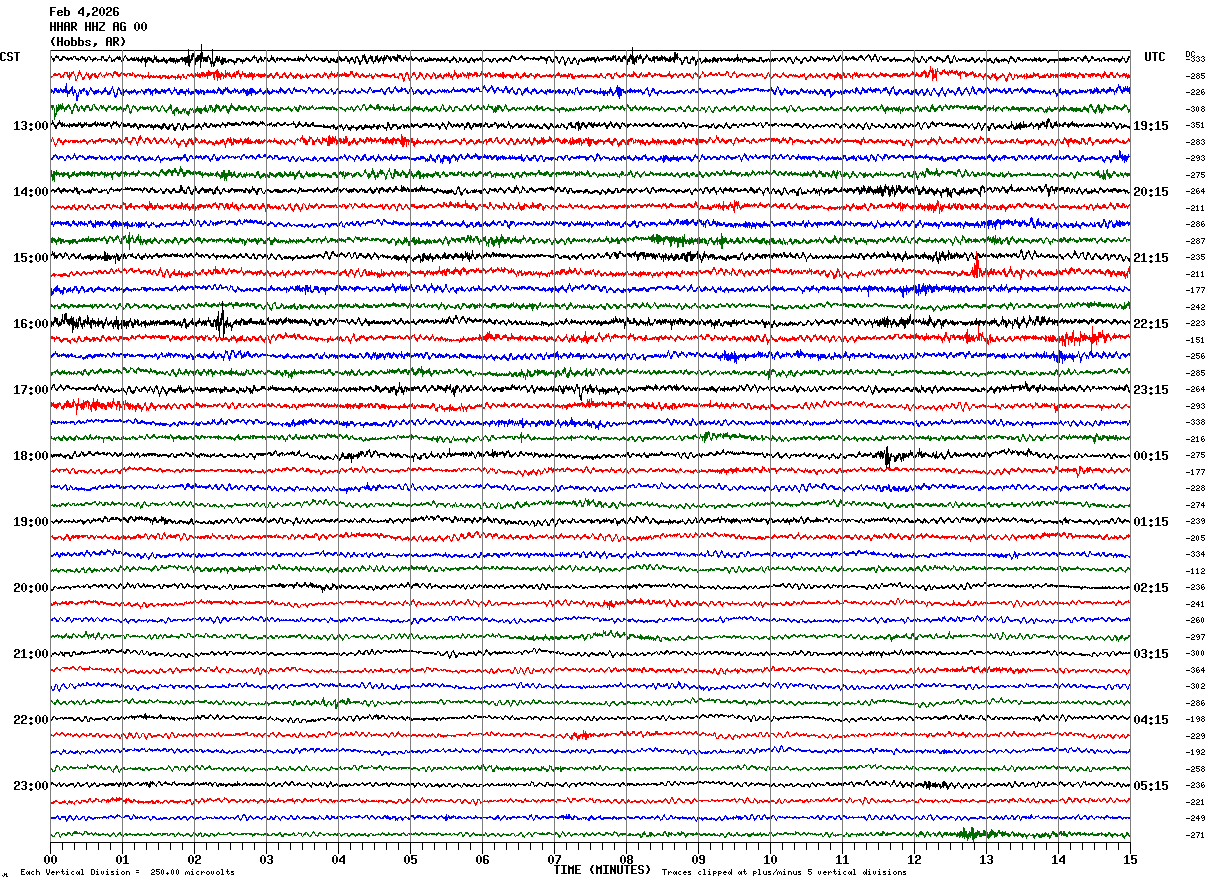Click minute tick "09" on time axis

coord(698,859)
